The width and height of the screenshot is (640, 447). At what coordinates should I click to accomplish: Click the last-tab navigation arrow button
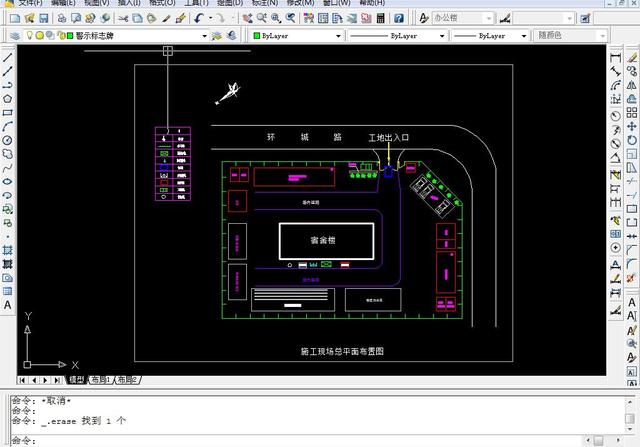click(57, 380)
